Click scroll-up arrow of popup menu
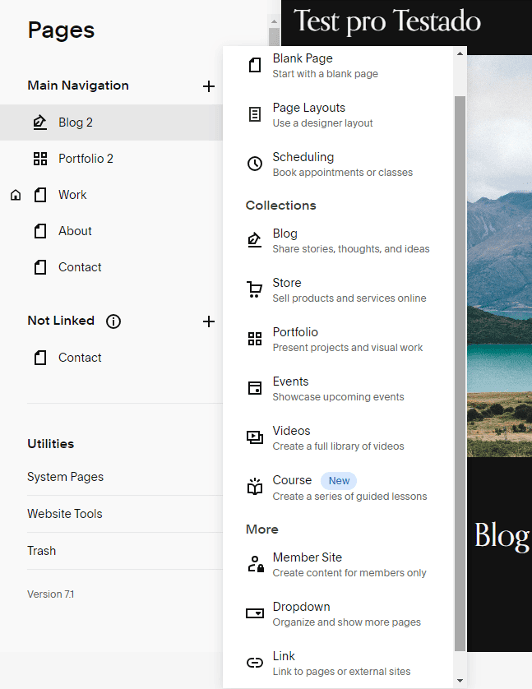532x689 pixels. click(460, 54)
